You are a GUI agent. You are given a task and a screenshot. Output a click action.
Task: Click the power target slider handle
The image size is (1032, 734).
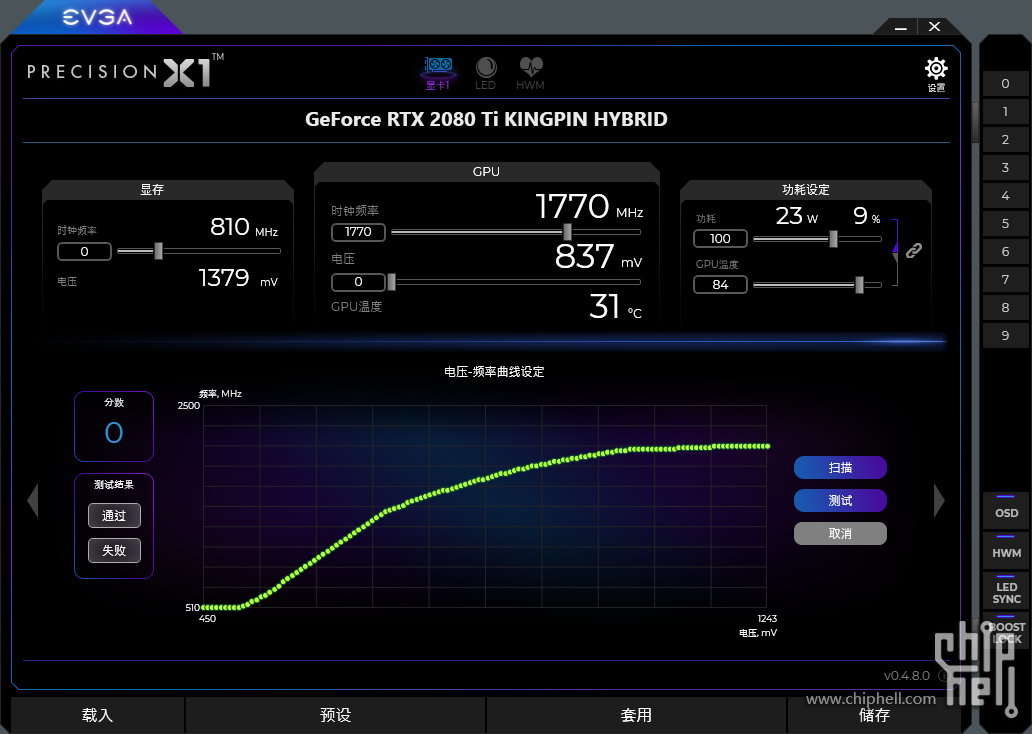tap(833, 238)
